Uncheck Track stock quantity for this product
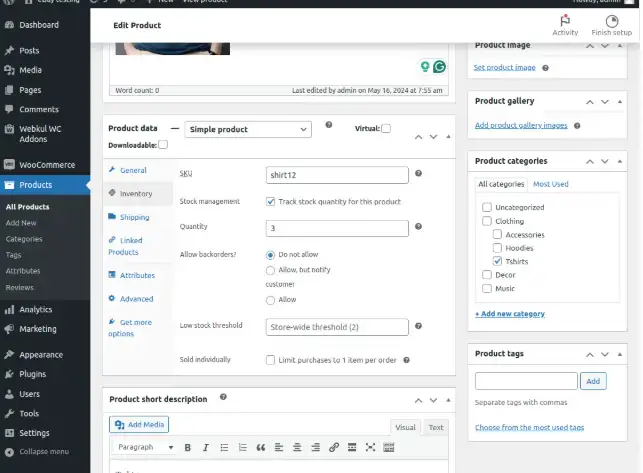The image size is (643, 473). click(271, 201)
